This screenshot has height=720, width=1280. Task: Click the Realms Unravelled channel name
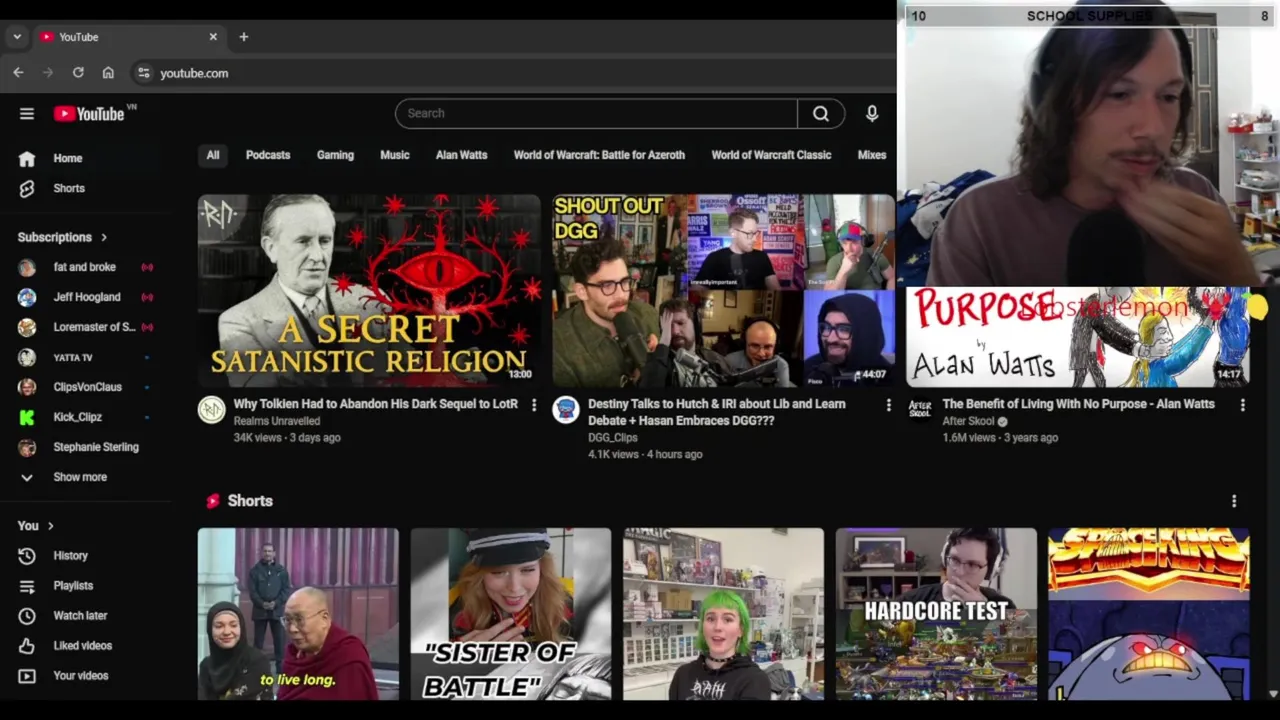(x=277, y=421)
